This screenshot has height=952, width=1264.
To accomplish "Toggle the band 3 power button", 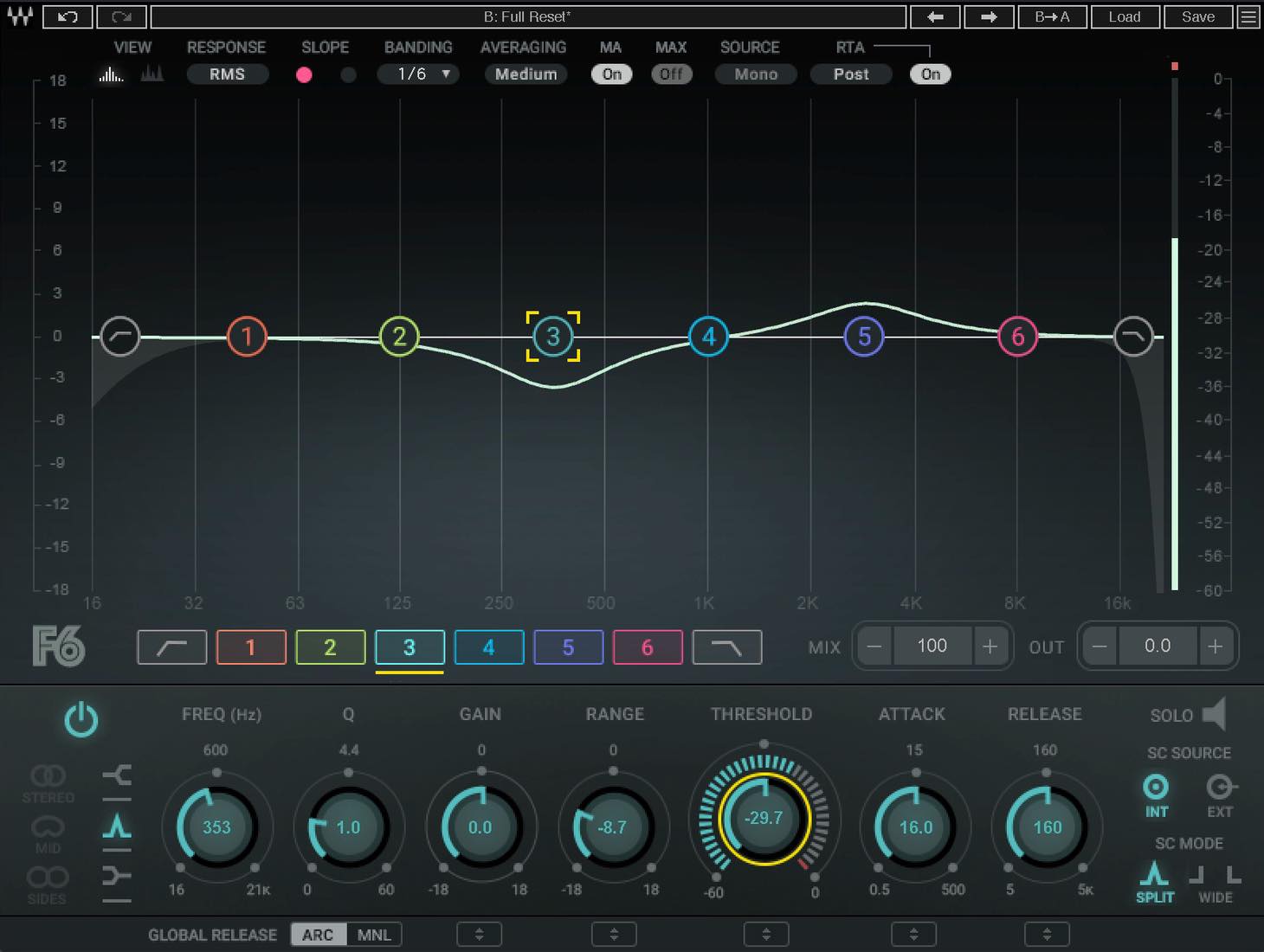I will (x=81, y=720).
